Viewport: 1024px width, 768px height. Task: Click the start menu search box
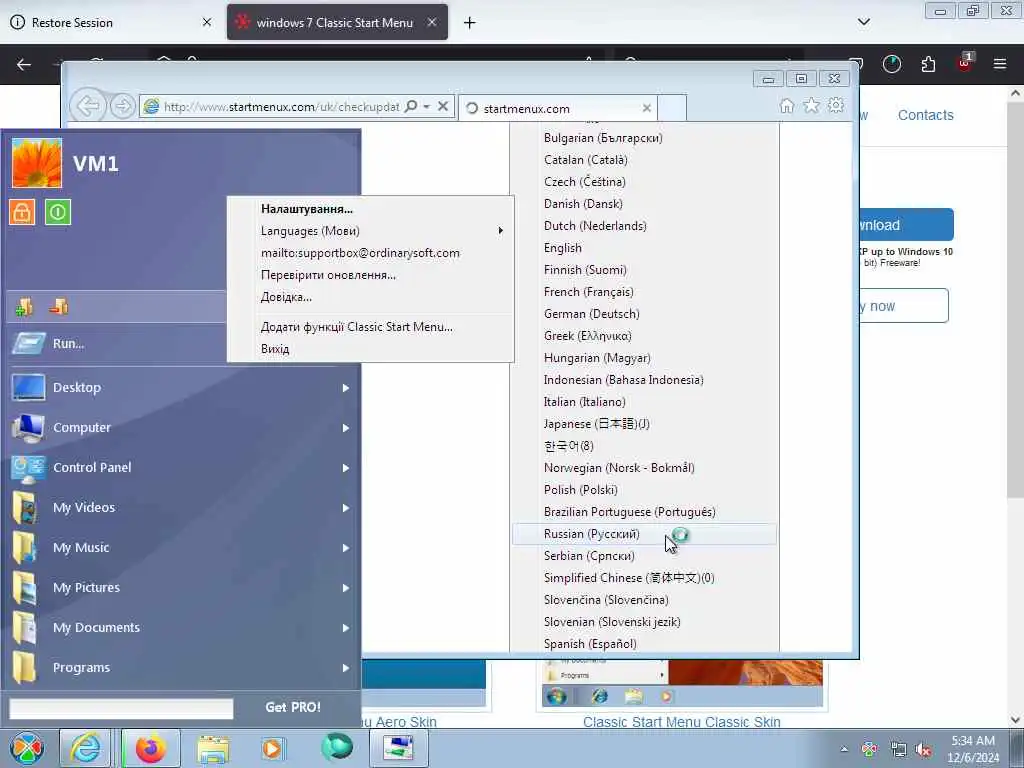tap(121, 709)
